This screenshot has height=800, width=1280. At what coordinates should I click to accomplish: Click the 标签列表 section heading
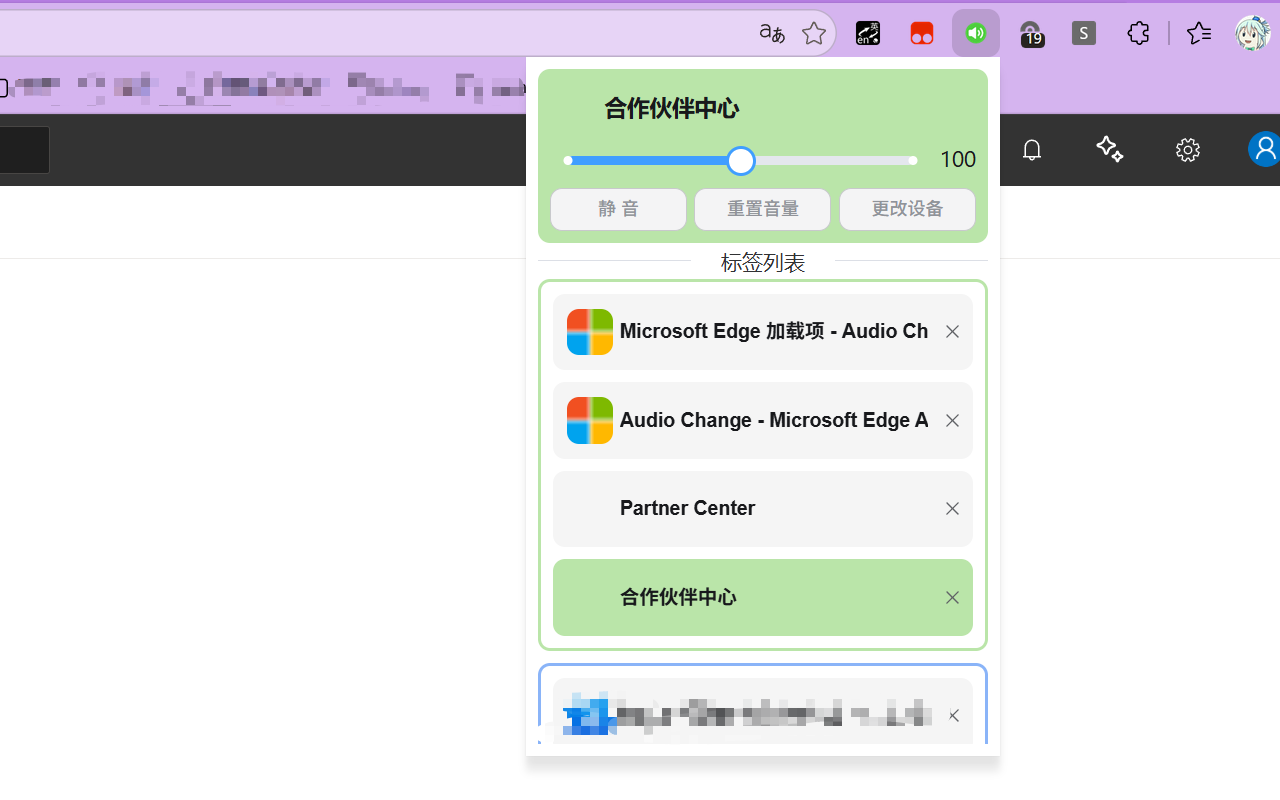(762, 263)
